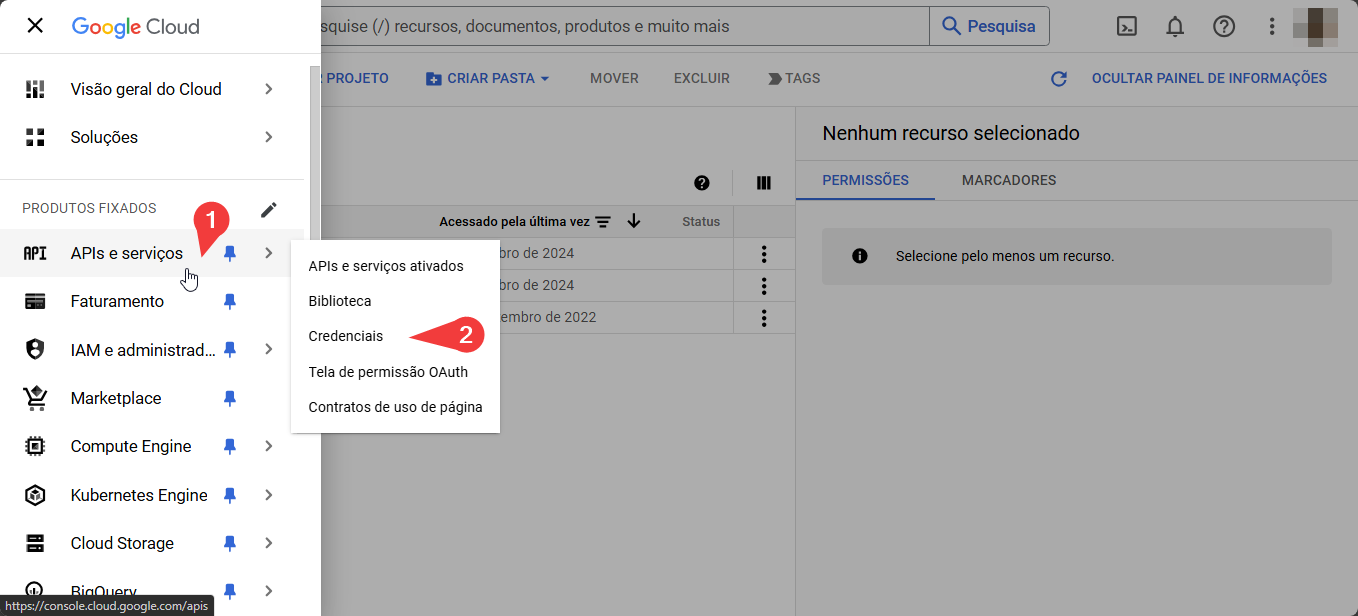Click the Kubernetes Engine cube icon
Screen dimensions: 1358x616
click(x=35, y=495)
